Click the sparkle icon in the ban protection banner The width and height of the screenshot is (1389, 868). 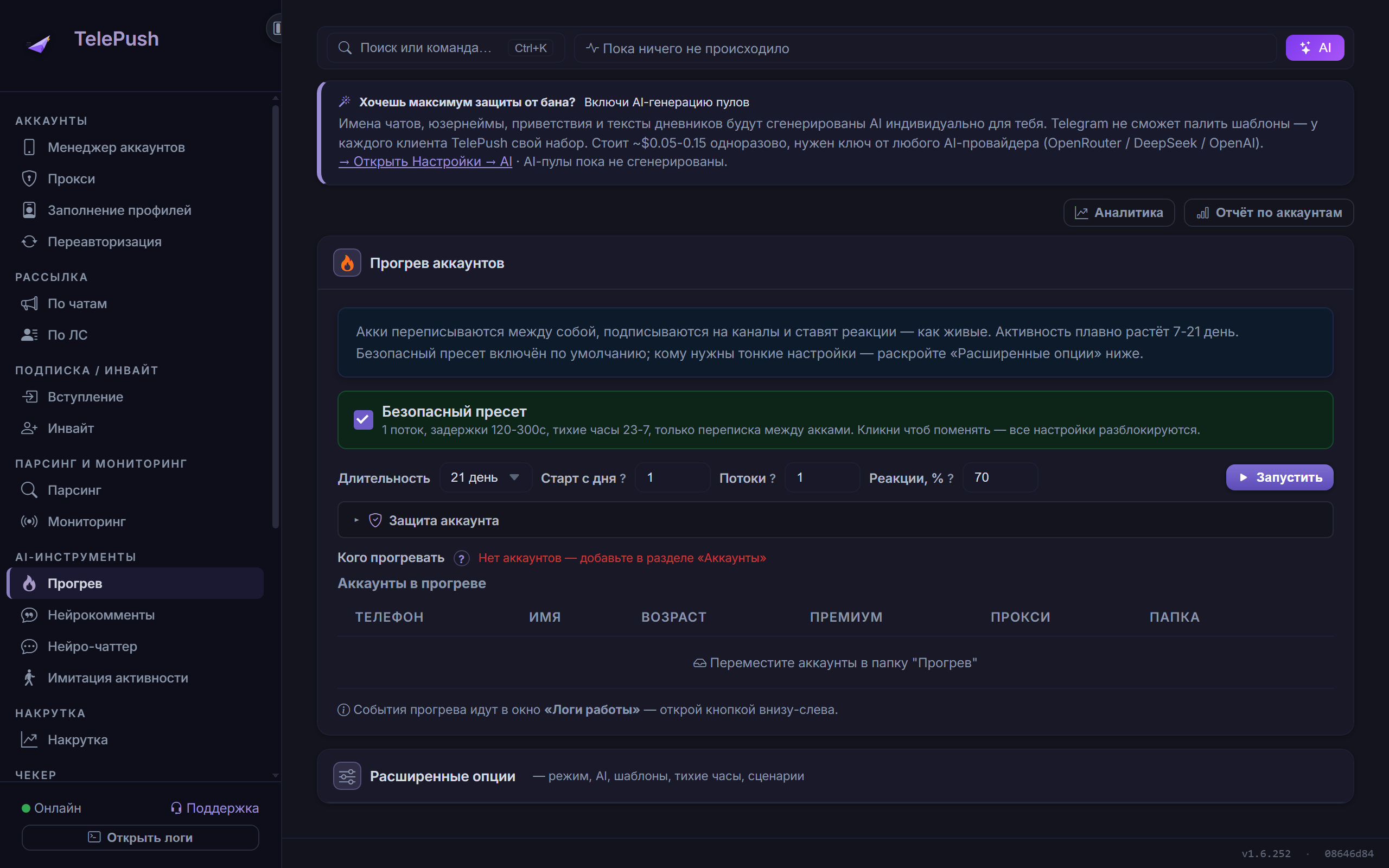345,101
